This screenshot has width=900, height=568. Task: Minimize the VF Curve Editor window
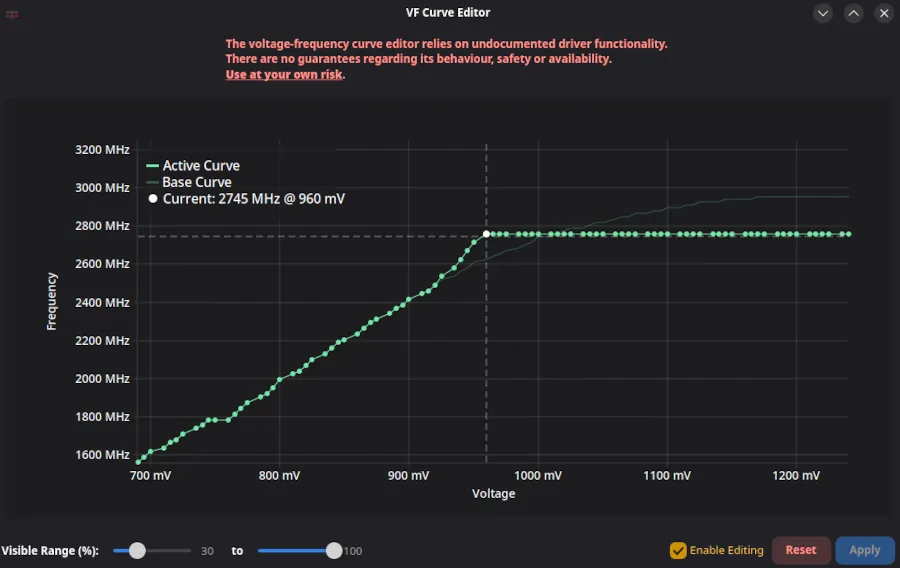pos(823,13)
